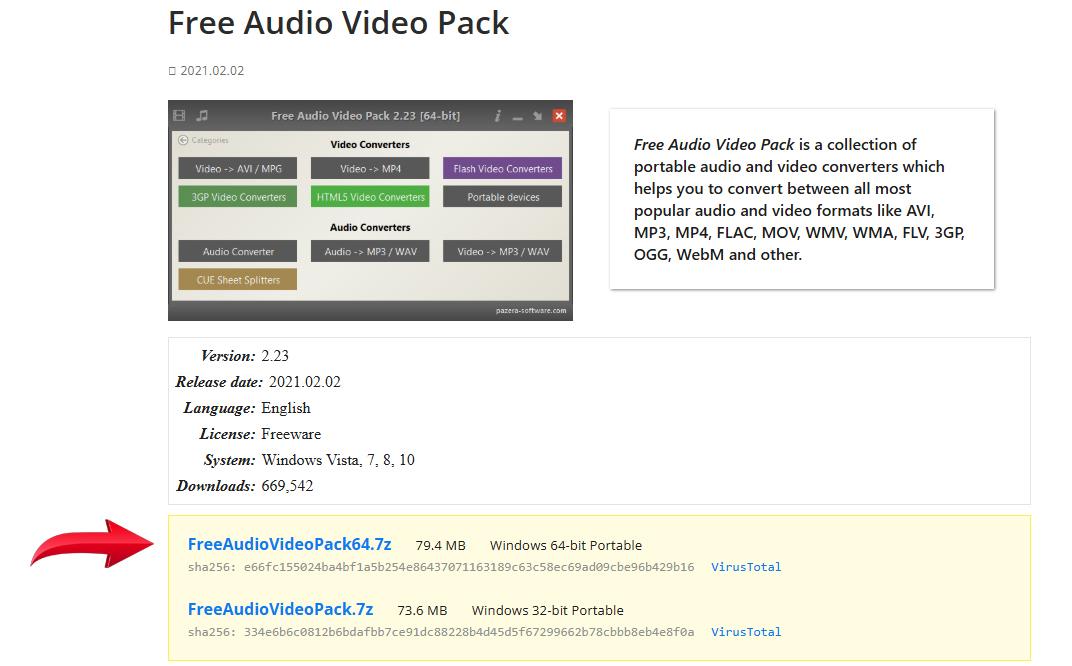The image size is (1072, 666).
Task: Click the minimize-to-tray arrow icon
Action: [x=538, y=116]
